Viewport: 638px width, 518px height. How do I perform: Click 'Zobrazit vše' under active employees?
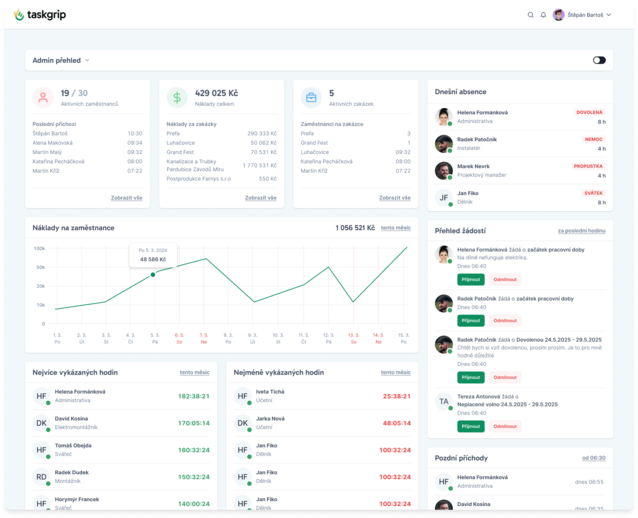tap(126, 198)
